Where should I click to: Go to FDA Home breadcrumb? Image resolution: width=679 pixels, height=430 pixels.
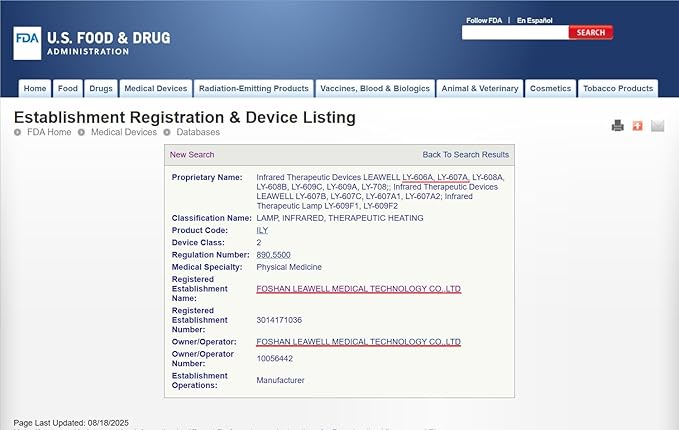49,132
